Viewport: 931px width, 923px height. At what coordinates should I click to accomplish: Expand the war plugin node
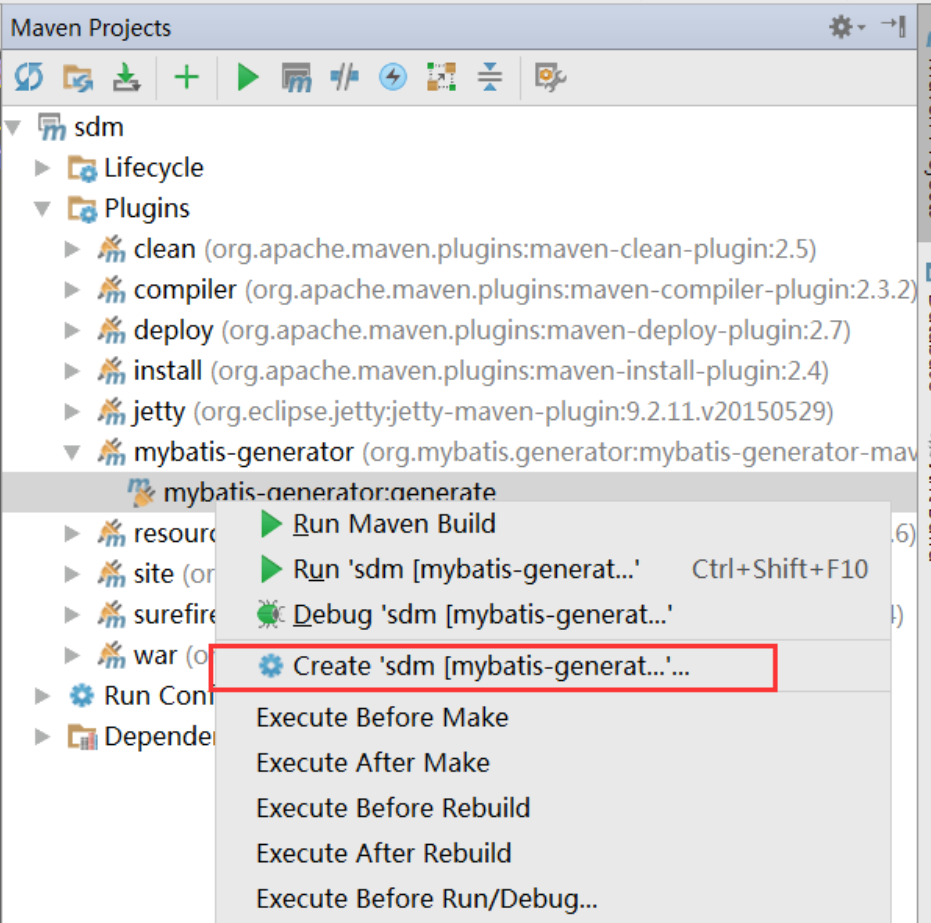[x=72, y=655]
